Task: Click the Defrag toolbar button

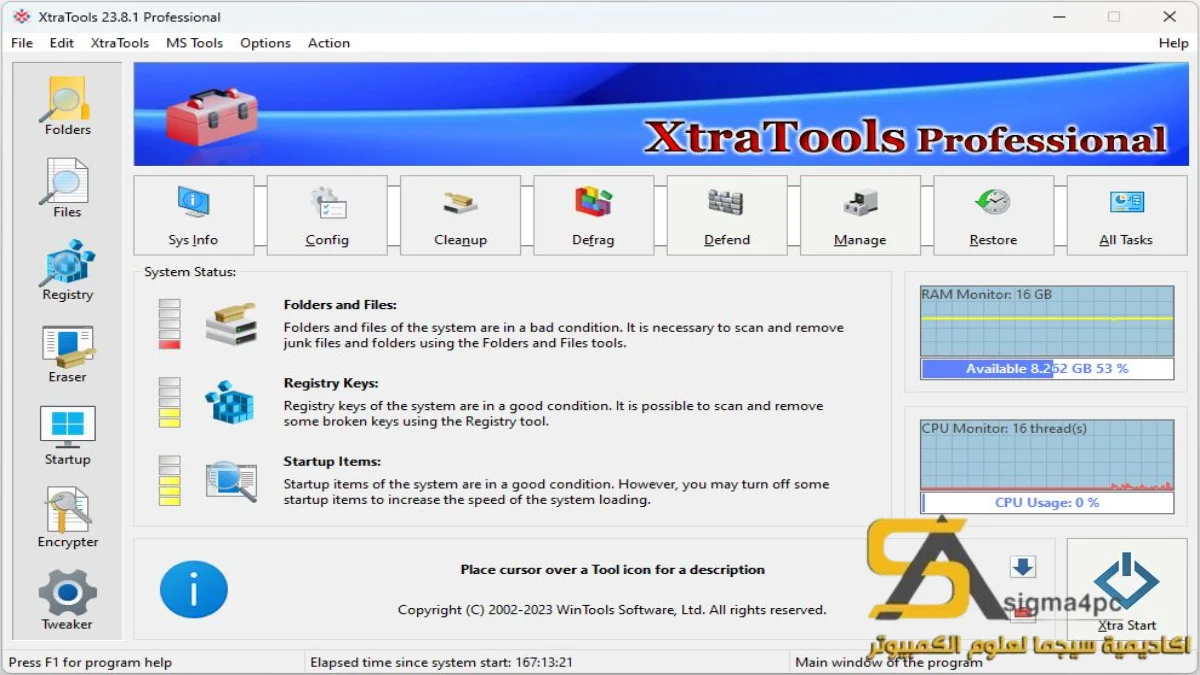Action: coord(593,215)
